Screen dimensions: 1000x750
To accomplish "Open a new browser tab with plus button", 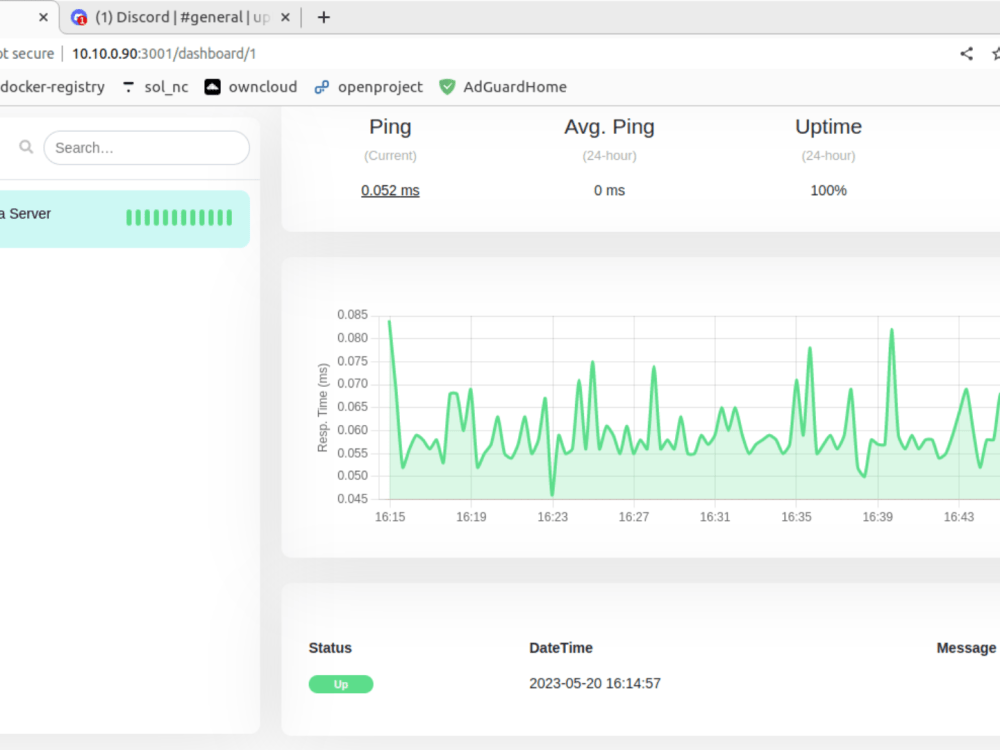I will pos(322,17).
